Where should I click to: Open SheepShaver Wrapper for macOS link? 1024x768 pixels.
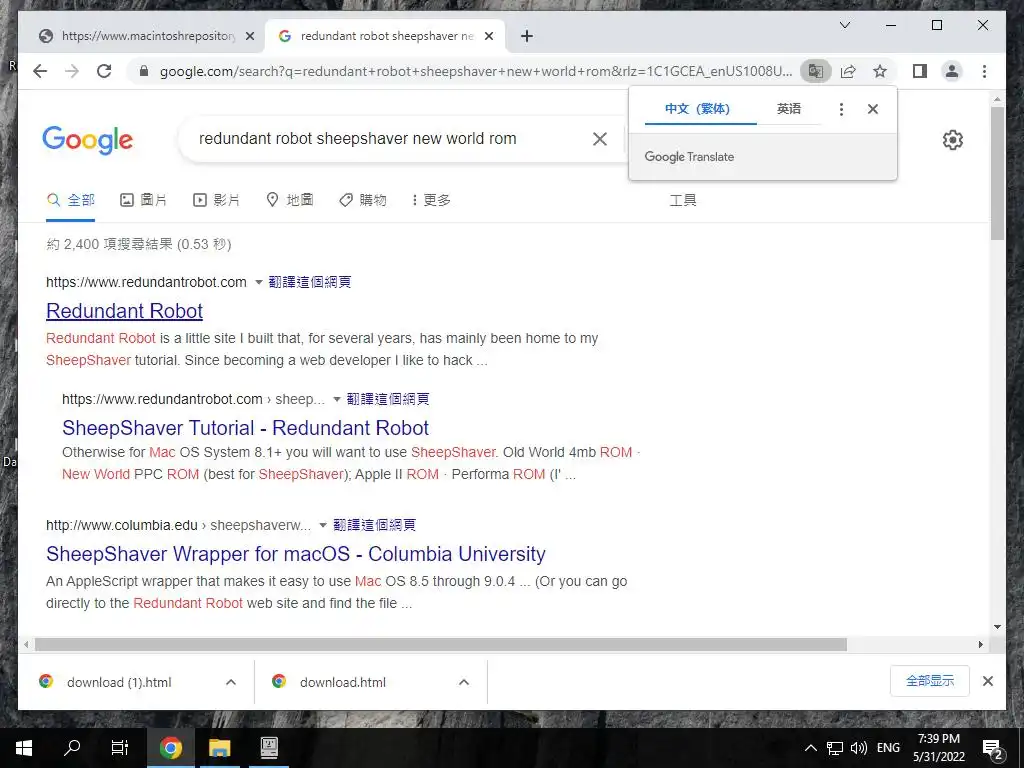pyautogui.click(x=296, y=554)
